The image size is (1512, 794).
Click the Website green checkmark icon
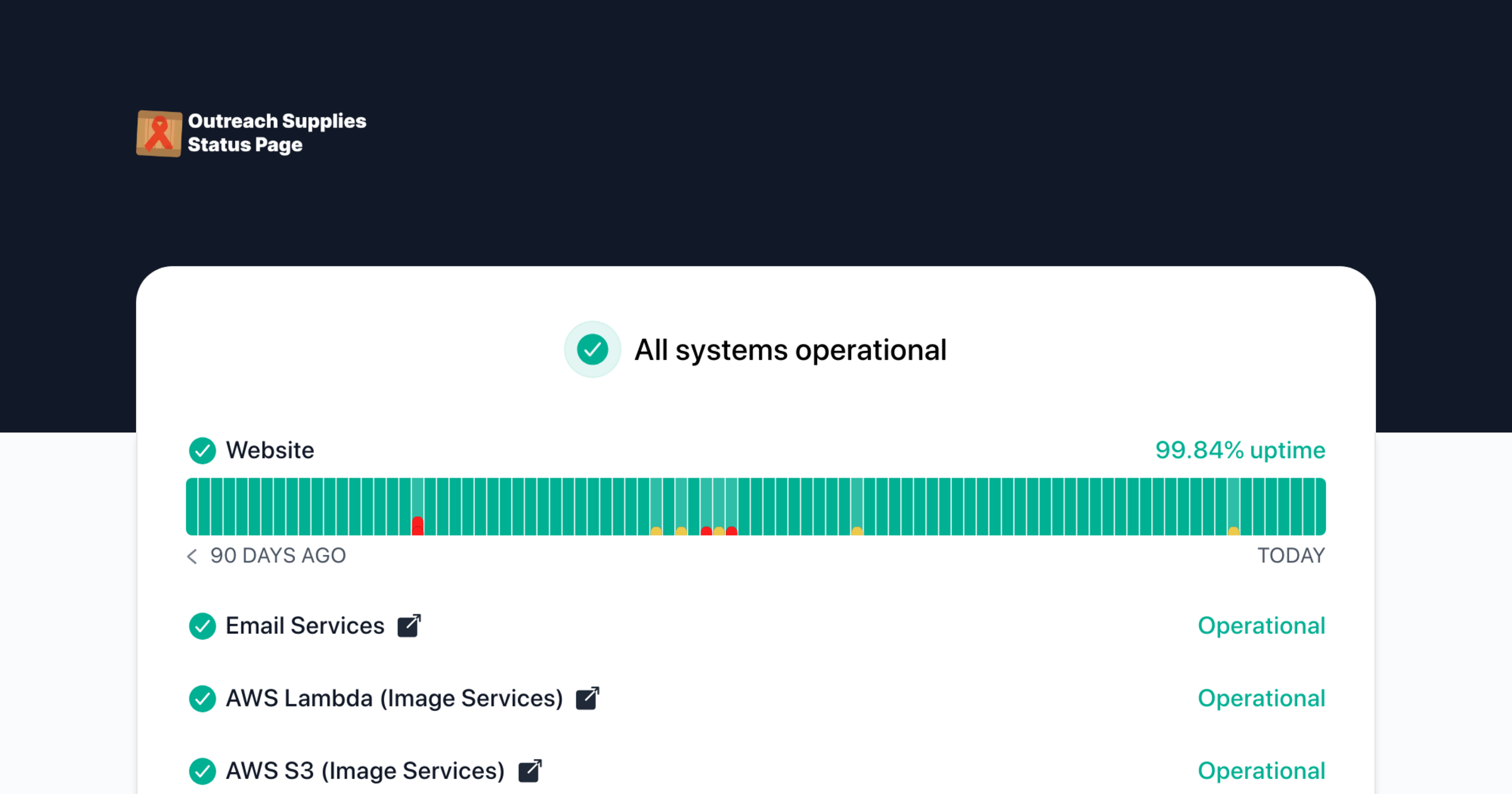coord(202,451)
